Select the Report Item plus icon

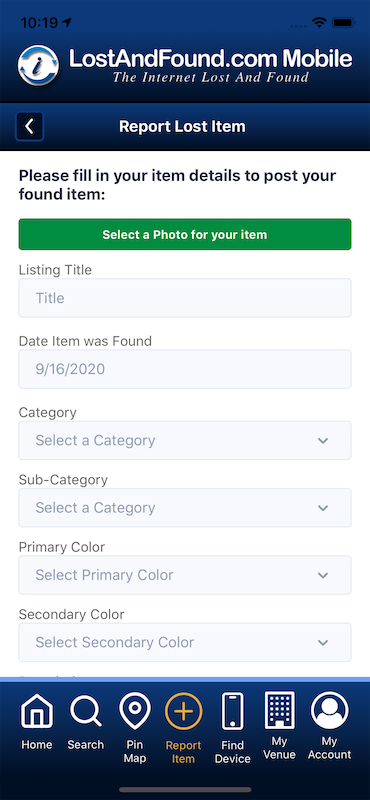point(184,712)
